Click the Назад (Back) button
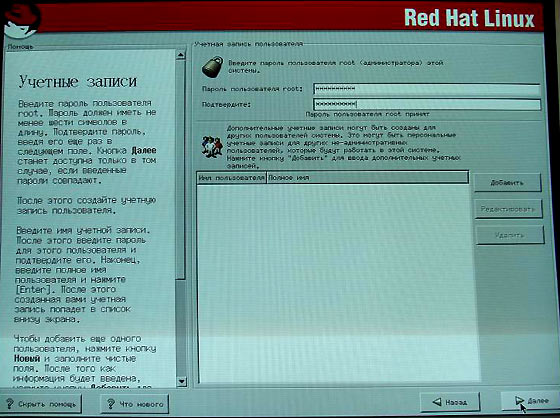The height and width of the screenshot is (418, 560). point(450,402)
